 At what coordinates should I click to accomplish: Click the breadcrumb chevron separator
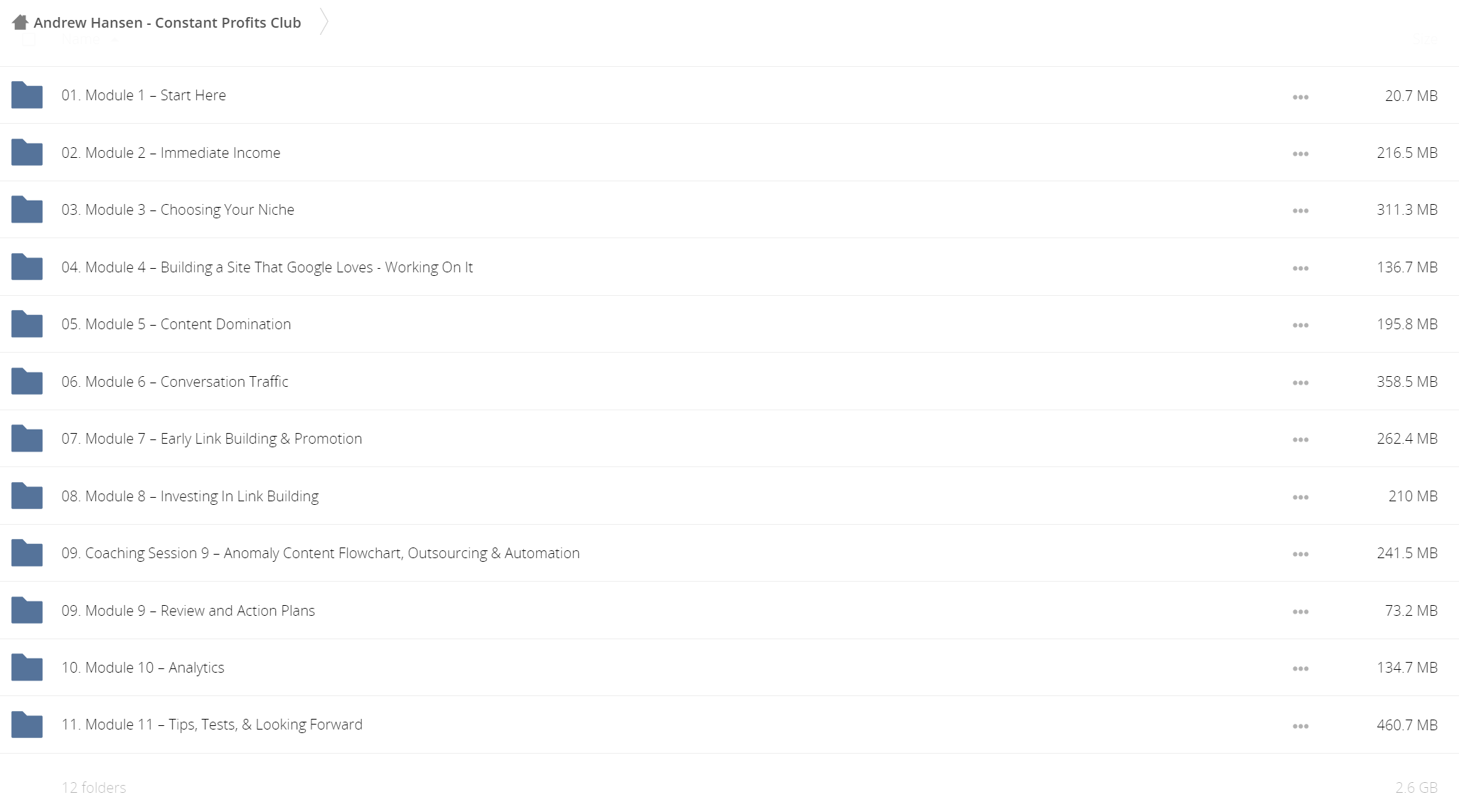pyautogui.click(x=324, y=22)
